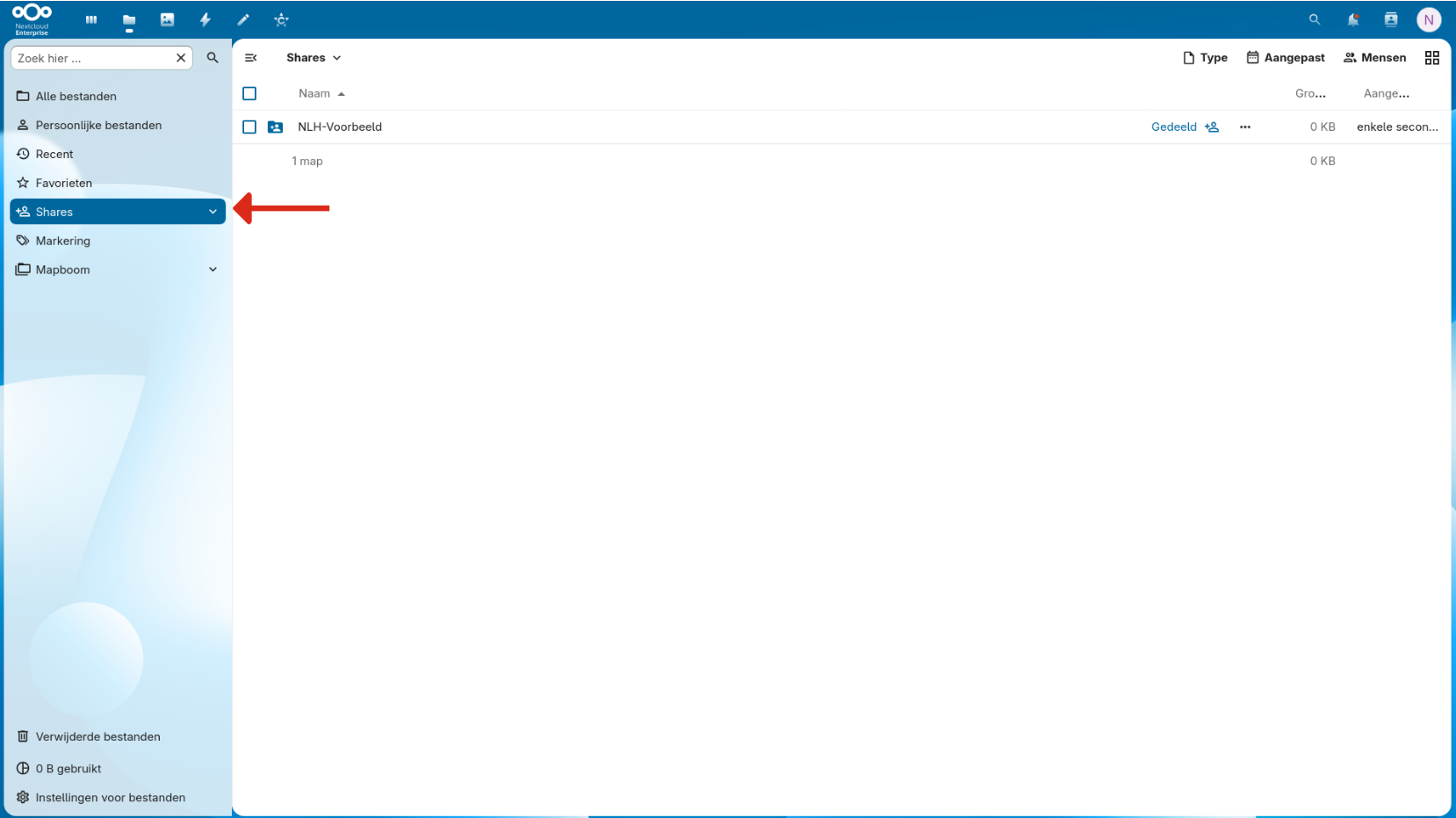Toggle the select-all checkbox in header
1456x818 pixels.
pyautogui.click(x=249, y=93)
